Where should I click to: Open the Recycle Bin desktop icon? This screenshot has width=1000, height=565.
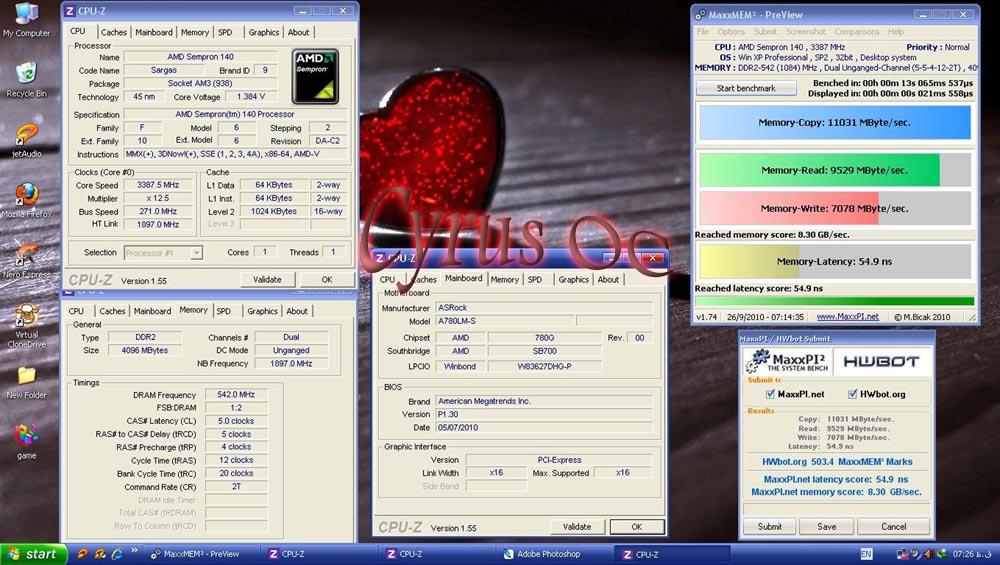tap(26, 79)
